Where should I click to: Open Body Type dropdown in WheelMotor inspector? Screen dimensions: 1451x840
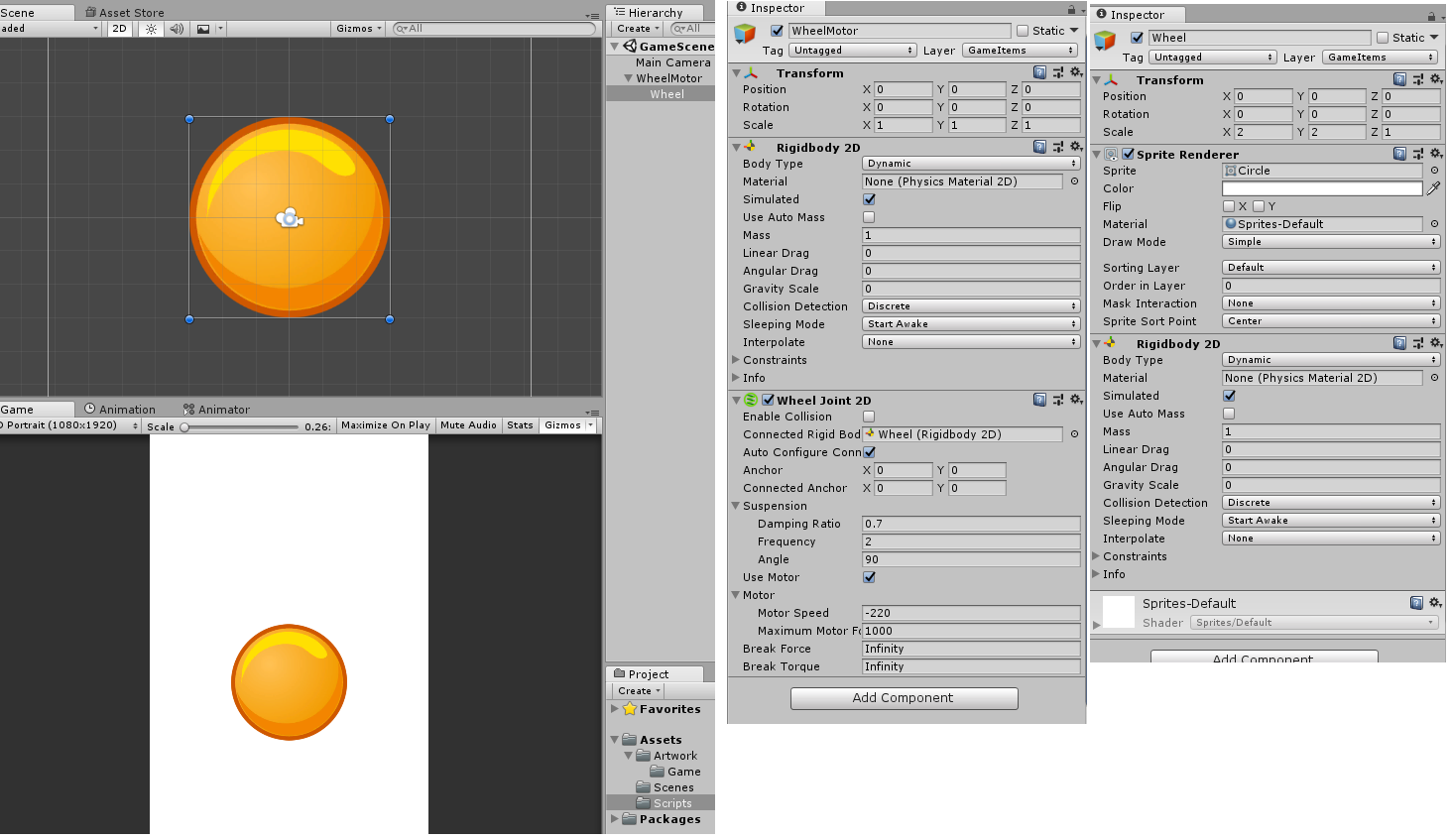point(971,164)
